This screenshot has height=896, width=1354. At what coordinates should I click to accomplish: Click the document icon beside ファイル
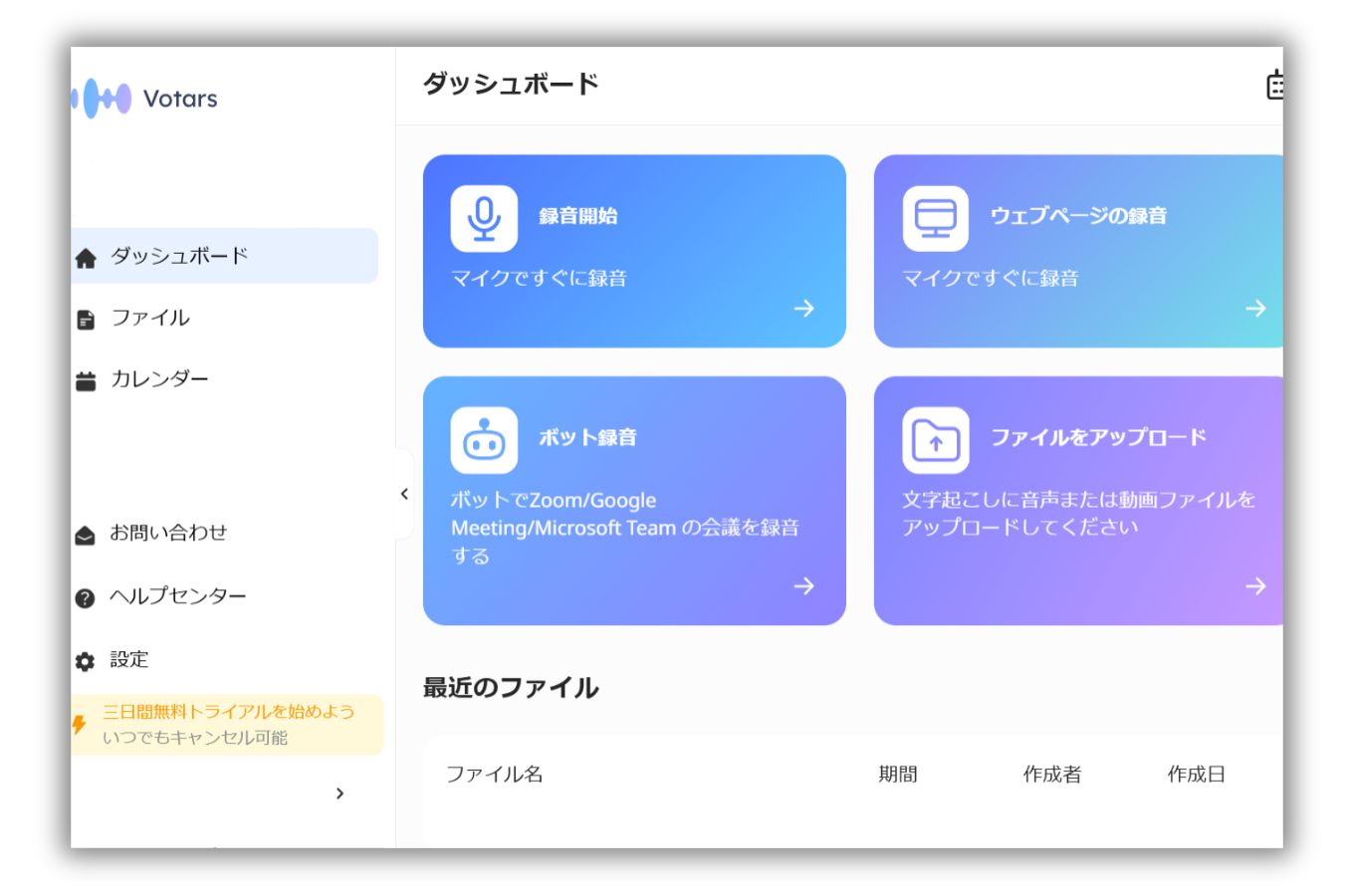(86, 320)
